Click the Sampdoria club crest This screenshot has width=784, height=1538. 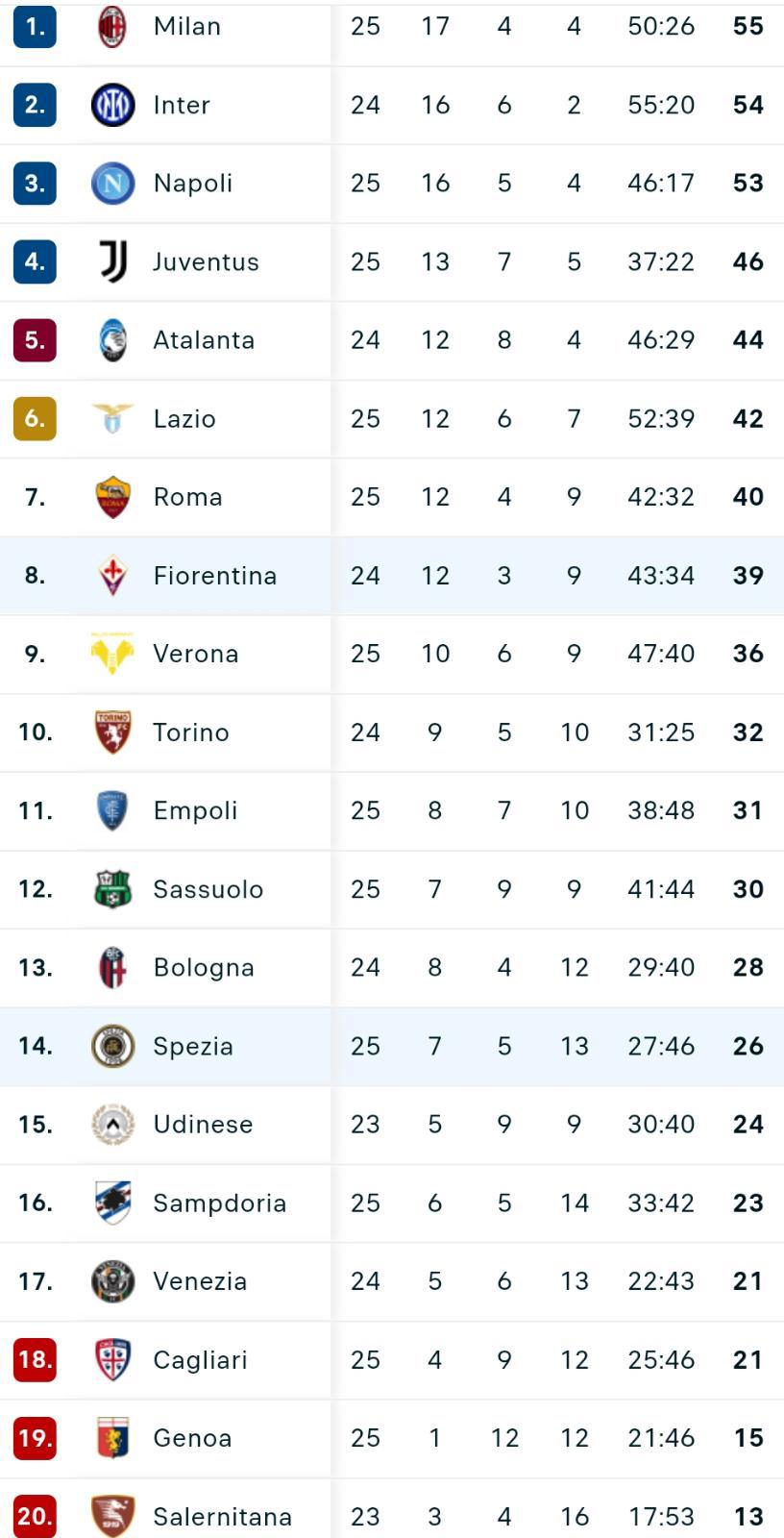[112, 1203]
